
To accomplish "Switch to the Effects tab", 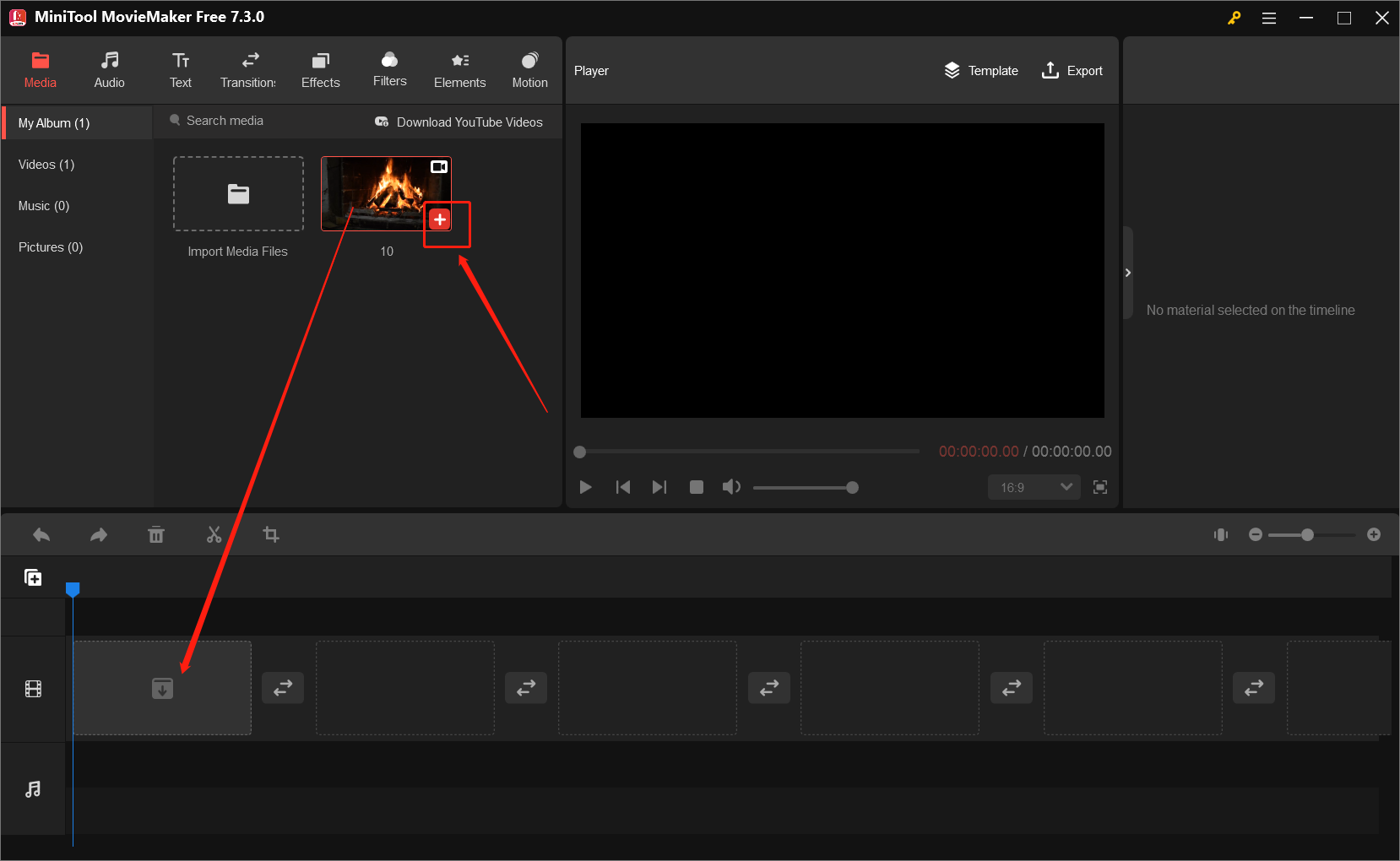I will point(321,70).
